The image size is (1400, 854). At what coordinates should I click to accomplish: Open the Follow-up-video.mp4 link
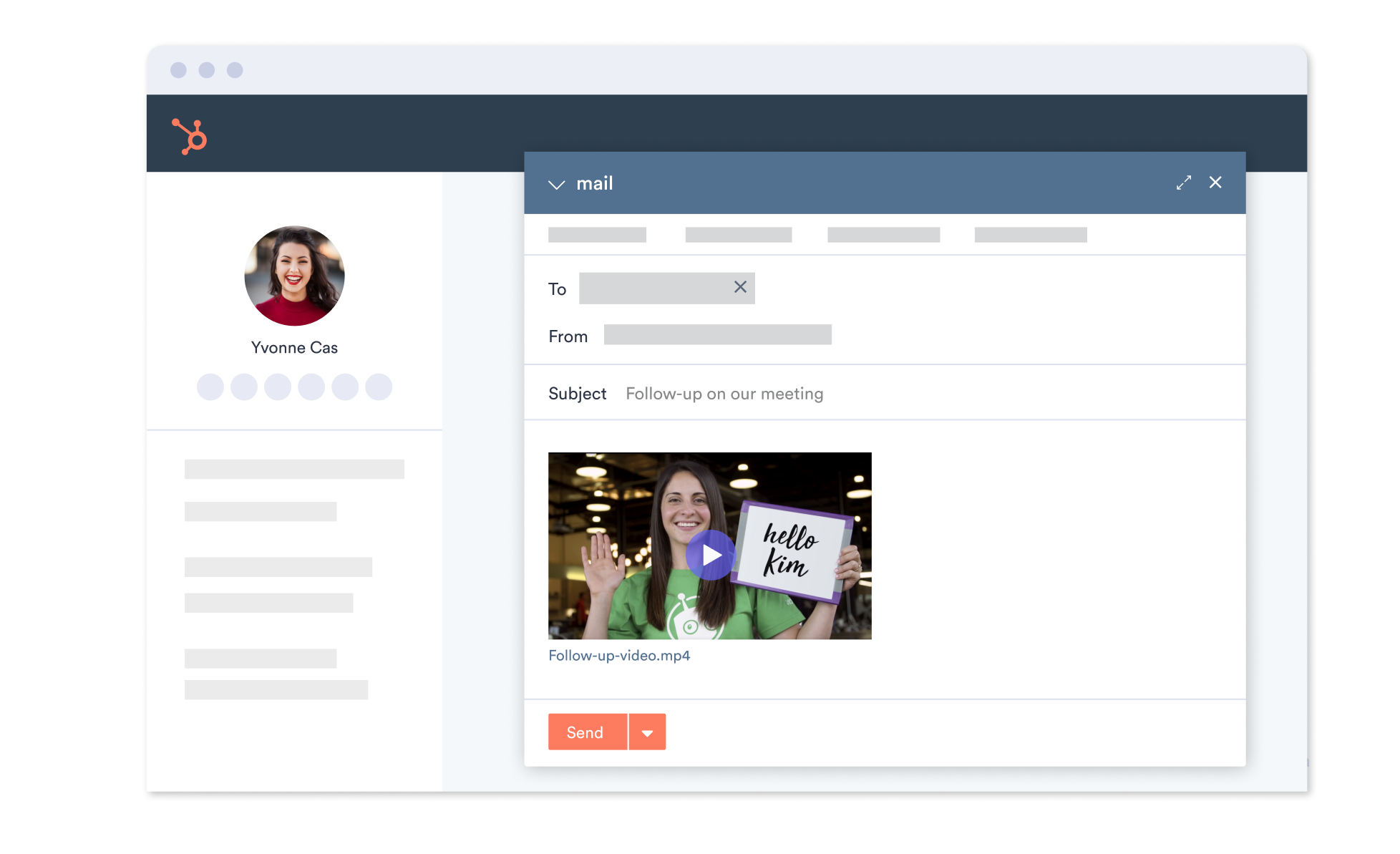(619, 654)
